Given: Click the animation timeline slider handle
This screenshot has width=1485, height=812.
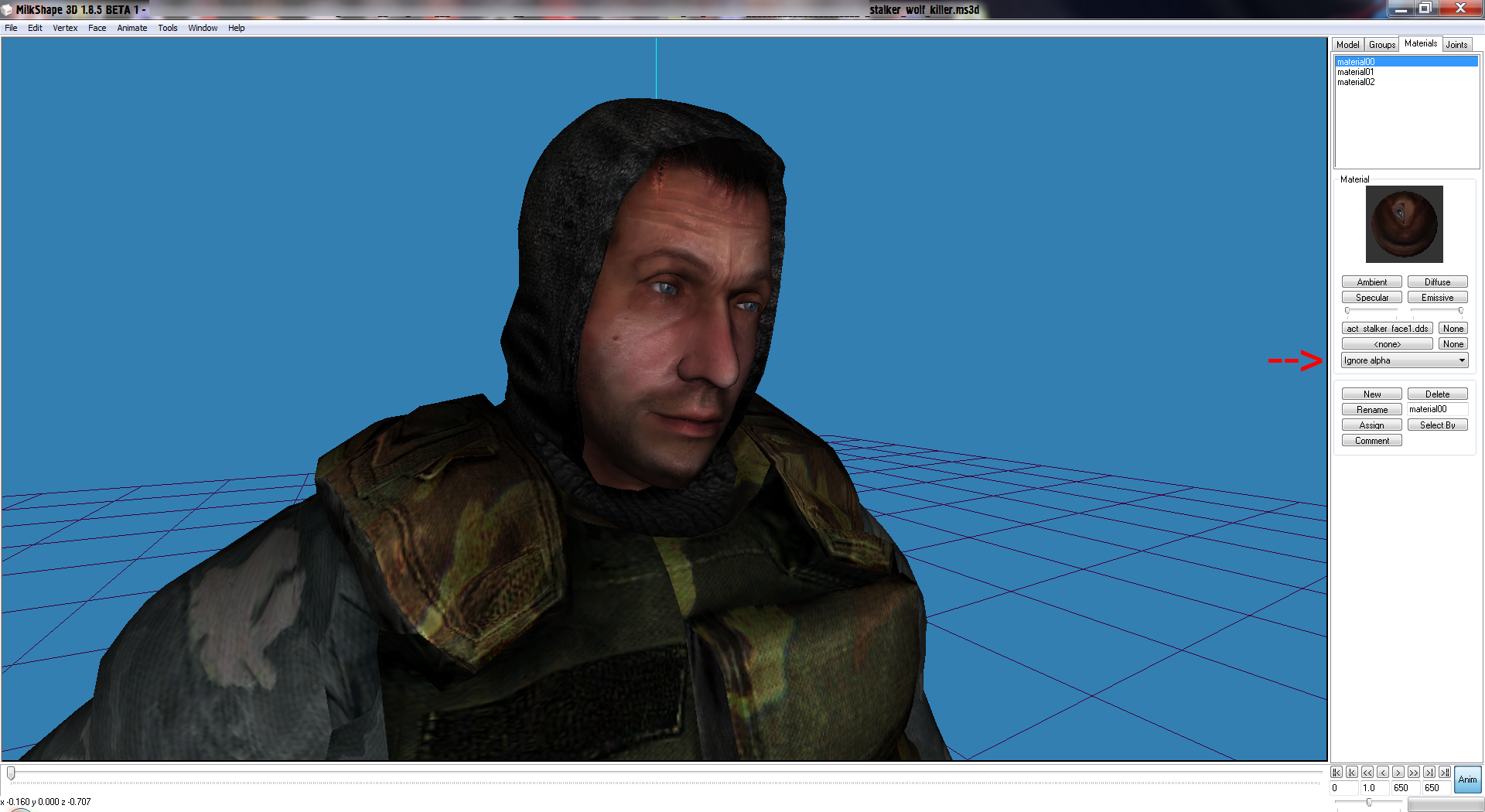Looking at the screenshot, I should [x=11, y=773].
